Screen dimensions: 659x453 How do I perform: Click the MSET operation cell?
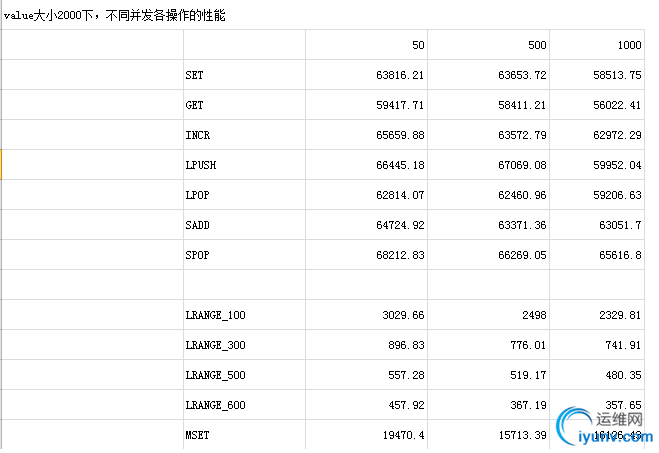(x=245, y=435)
